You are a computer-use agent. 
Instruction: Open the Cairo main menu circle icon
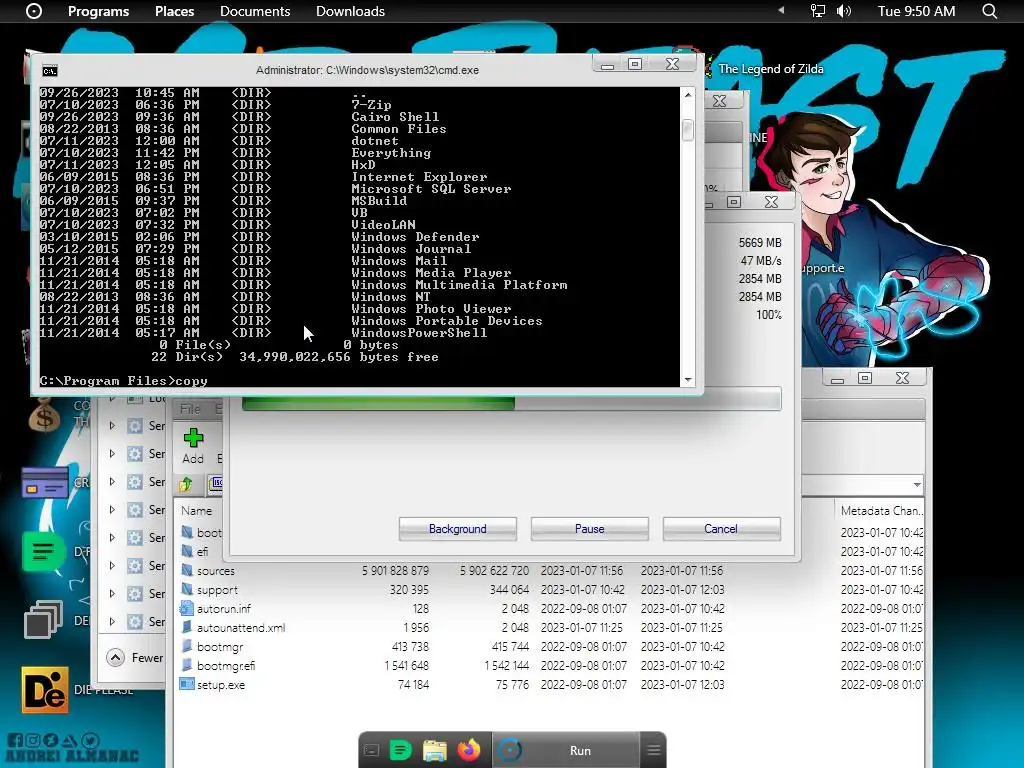coord(34,11)
